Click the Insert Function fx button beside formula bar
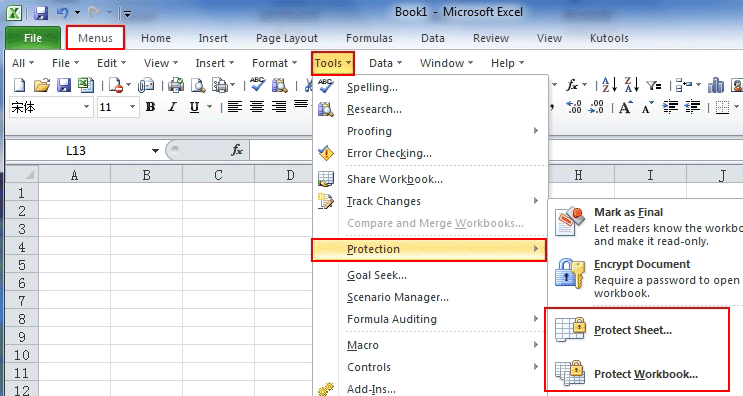The image size is (743, 396). [237, 150]
